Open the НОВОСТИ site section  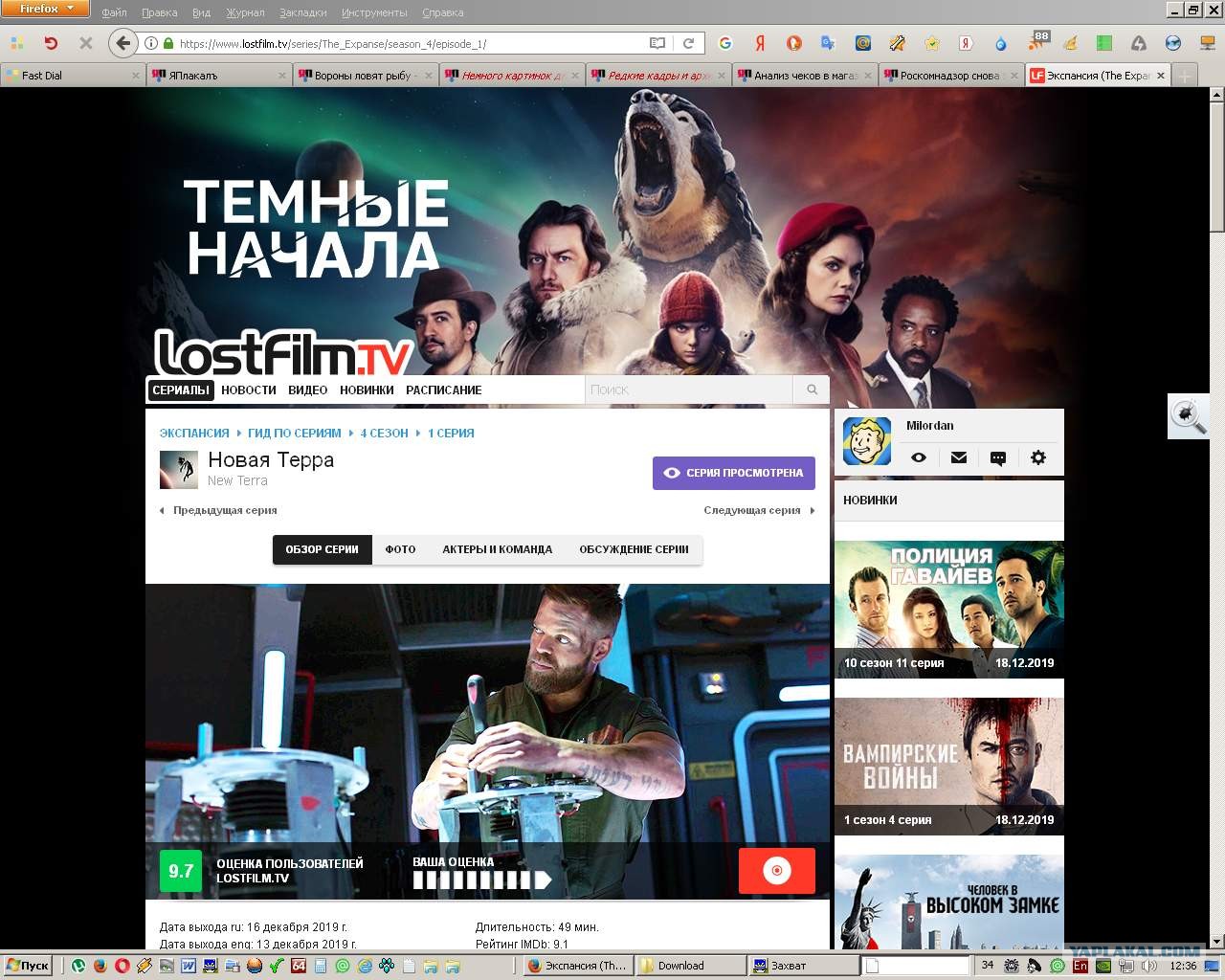coord(249,390)
